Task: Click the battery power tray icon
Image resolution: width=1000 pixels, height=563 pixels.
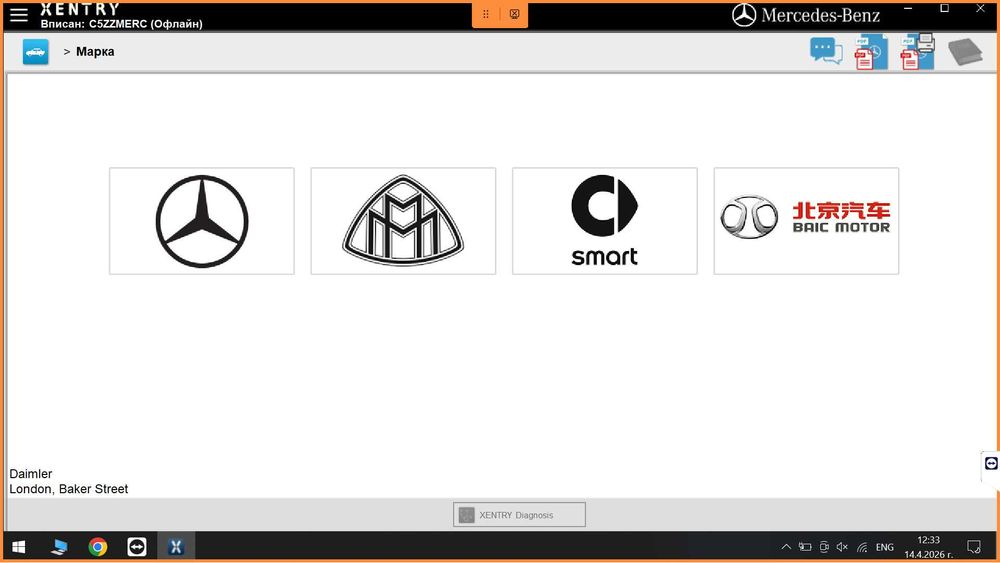Action: (805, 547)
